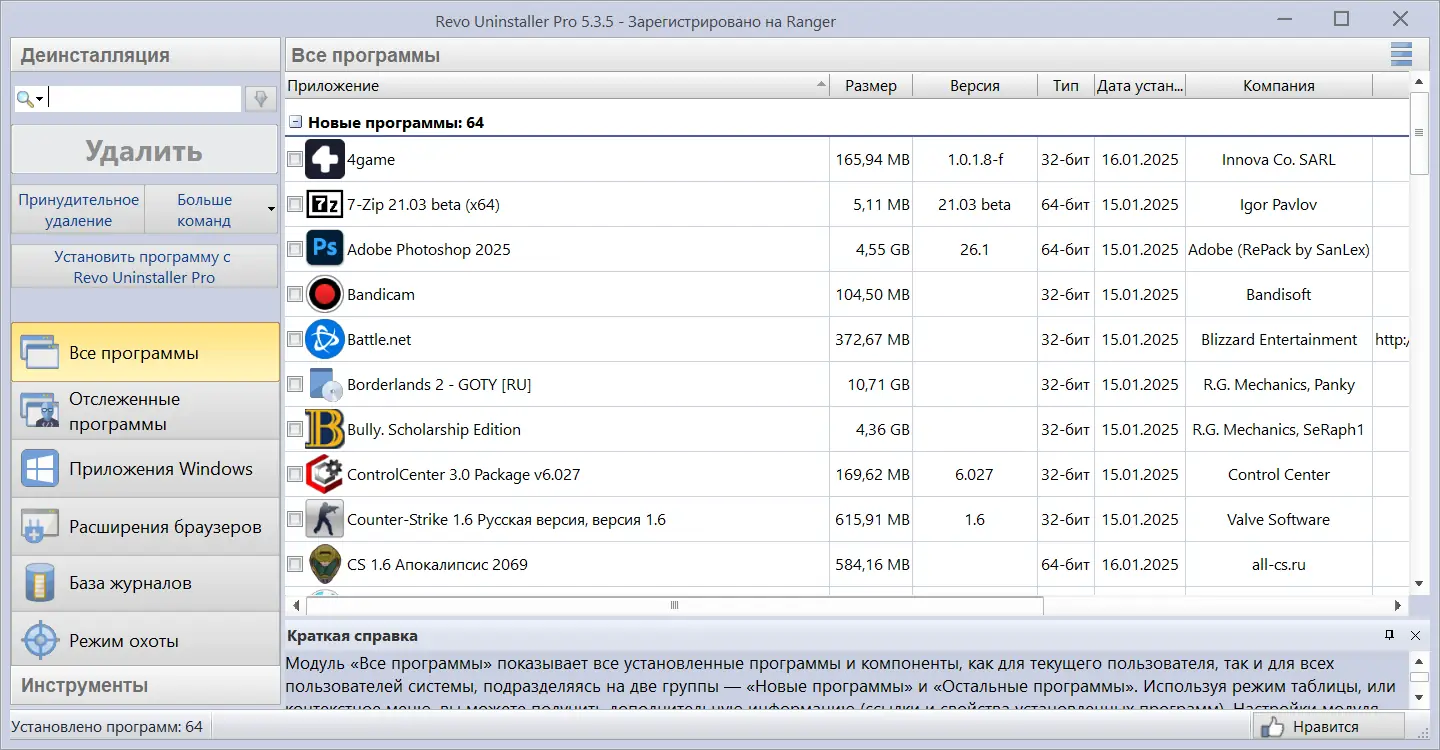The height and width of the screenshot is (750, 1440).
Task: Check the checkbox next to Adobe Photoshop 2025
Action: tap(294, 249)
